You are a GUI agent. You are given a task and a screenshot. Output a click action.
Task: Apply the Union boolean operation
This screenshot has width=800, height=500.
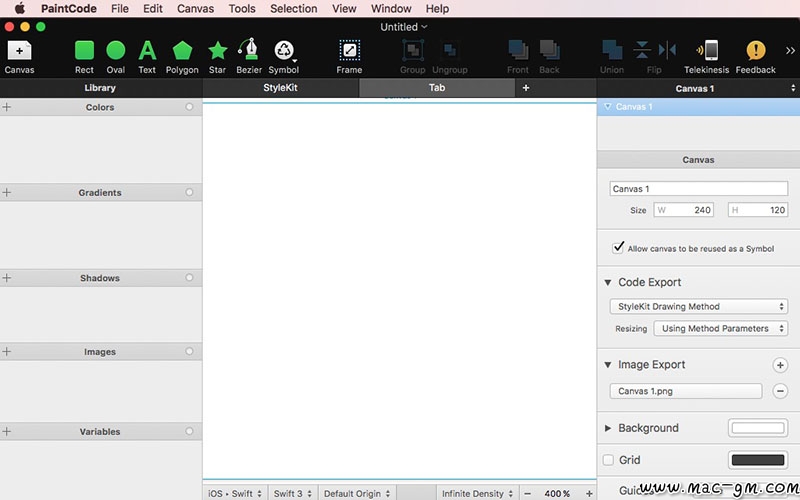point(612,57)
